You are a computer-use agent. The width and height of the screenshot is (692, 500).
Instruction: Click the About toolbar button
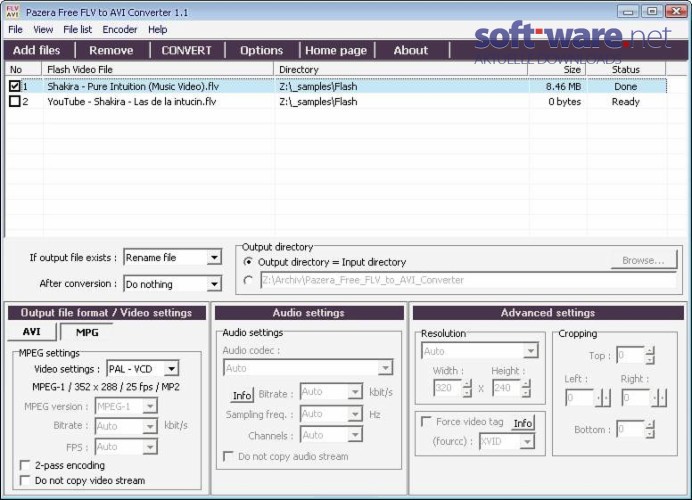410,50
